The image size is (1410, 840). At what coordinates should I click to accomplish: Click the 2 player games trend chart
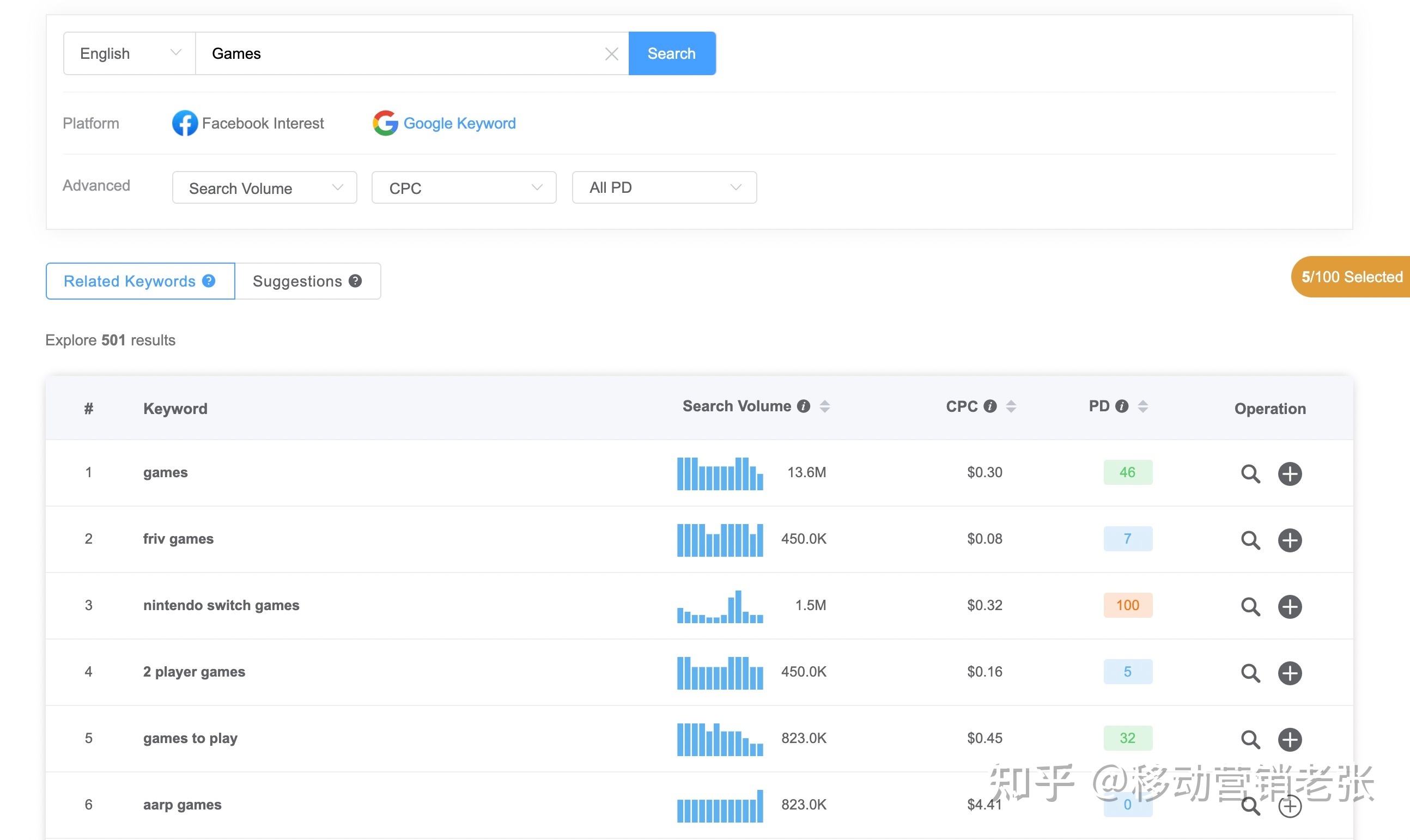point(720,672)
